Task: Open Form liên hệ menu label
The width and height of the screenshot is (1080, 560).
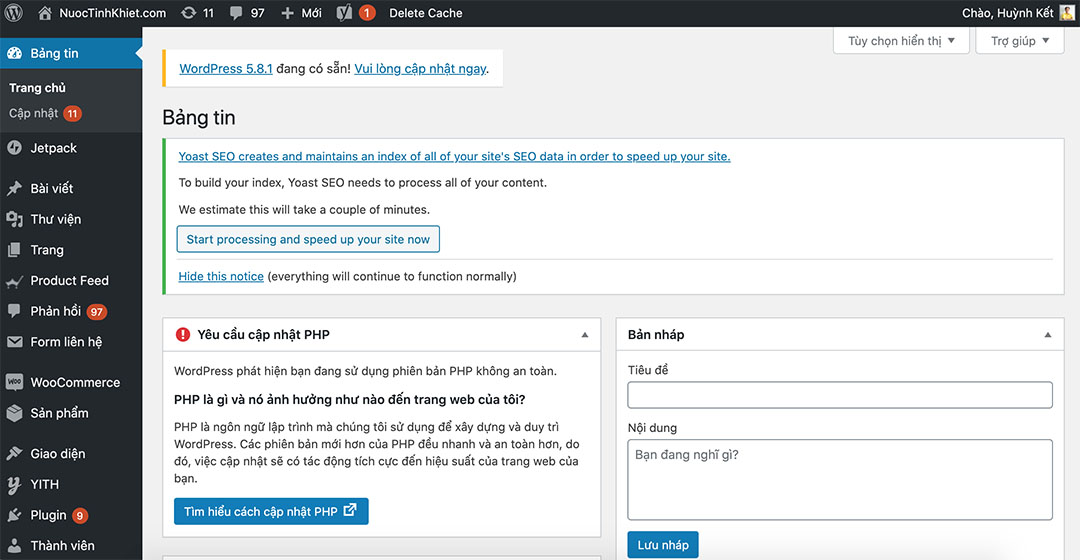Action: tap(66, 342)
